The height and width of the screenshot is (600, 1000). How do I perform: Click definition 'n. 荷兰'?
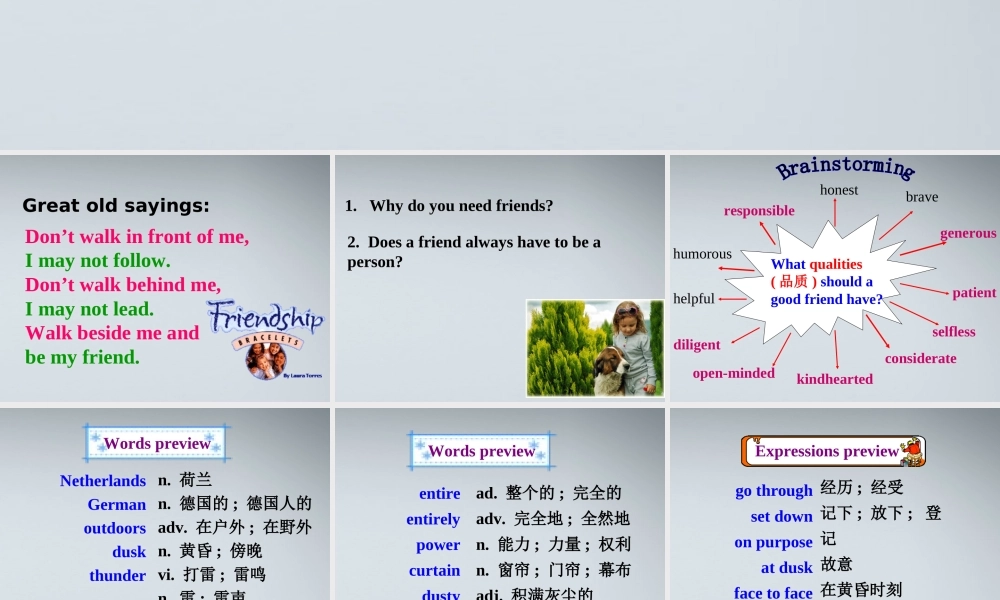[x=185, y=480]
